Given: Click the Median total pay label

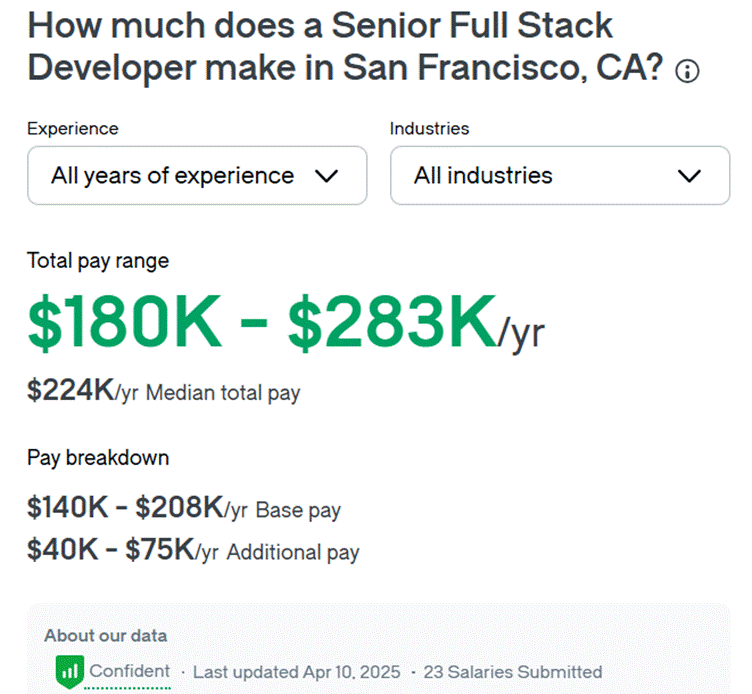Looking at the screenshot, I should (222, 393).
